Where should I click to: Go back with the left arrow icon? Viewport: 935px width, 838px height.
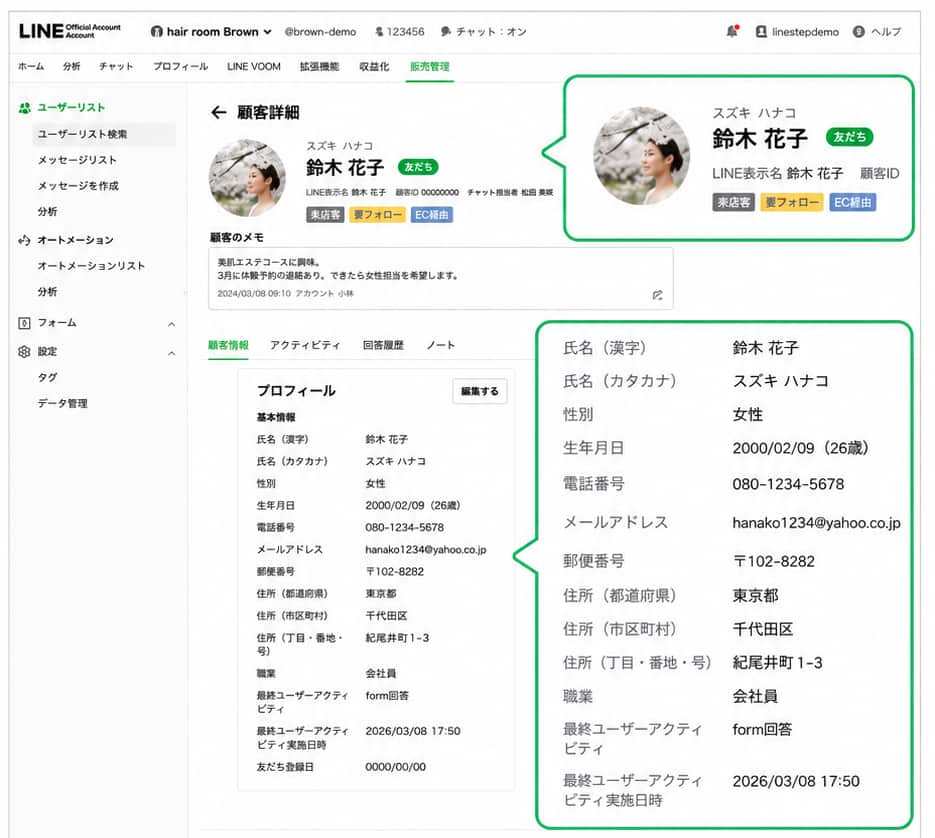click(x=219, y=112)
